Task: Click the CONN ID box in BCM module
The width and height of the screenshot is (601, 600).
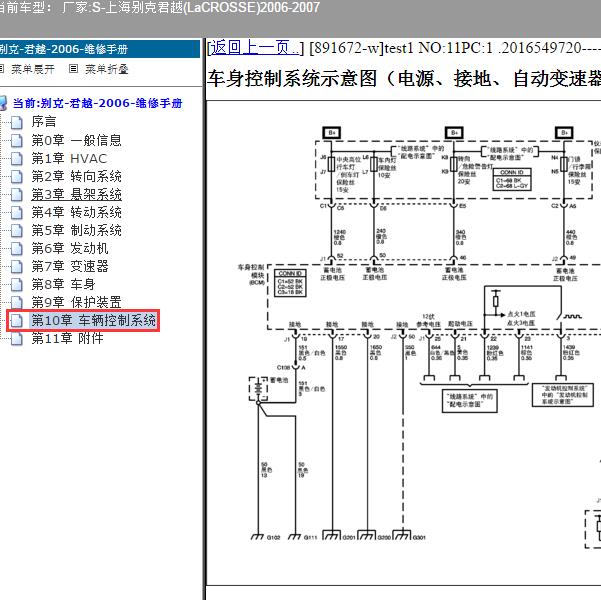Action: [x=290, y=283]
